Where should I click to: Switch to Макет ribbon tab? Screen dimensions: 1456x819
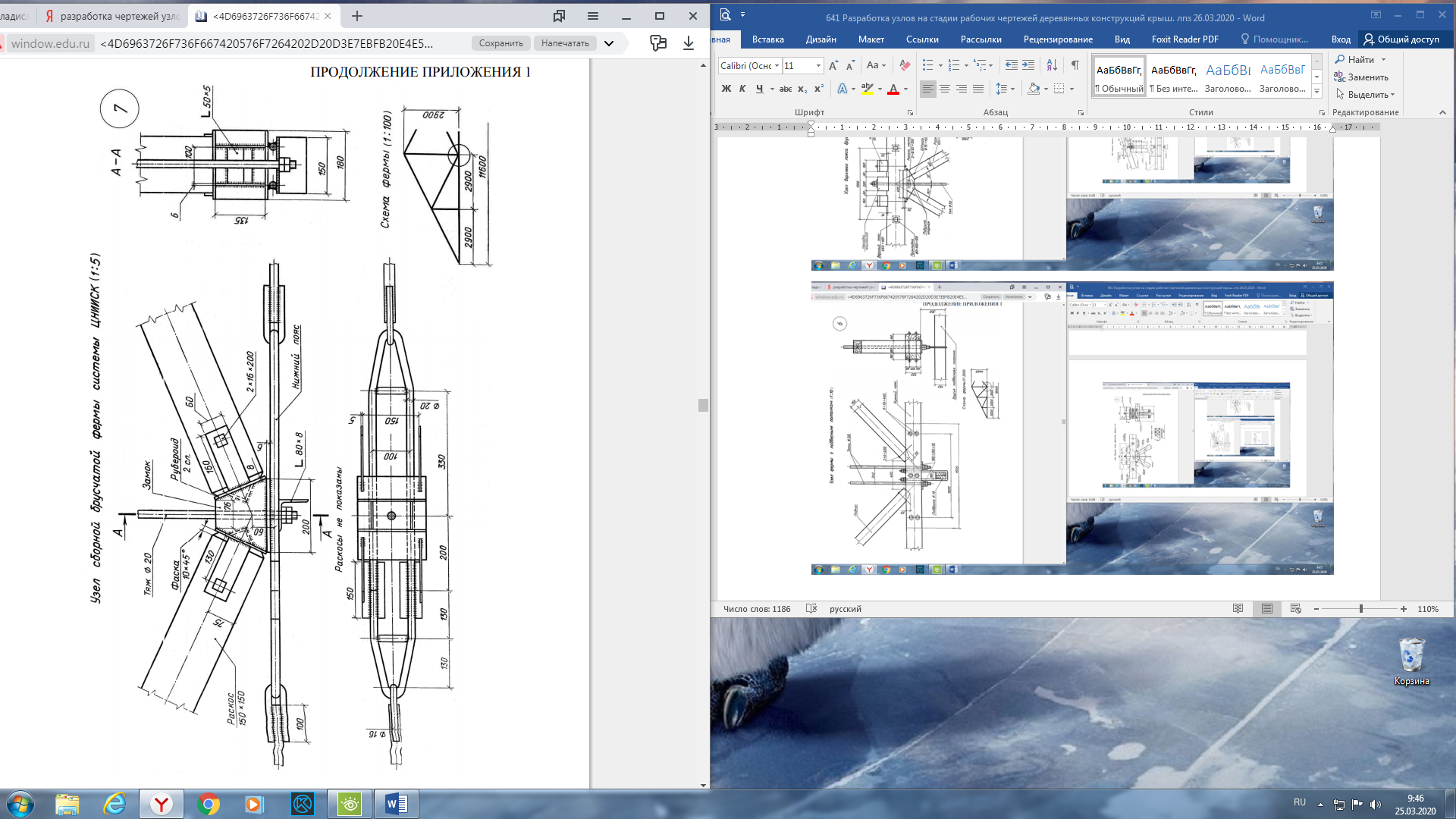pyautogui.click(x=871, y=39)
